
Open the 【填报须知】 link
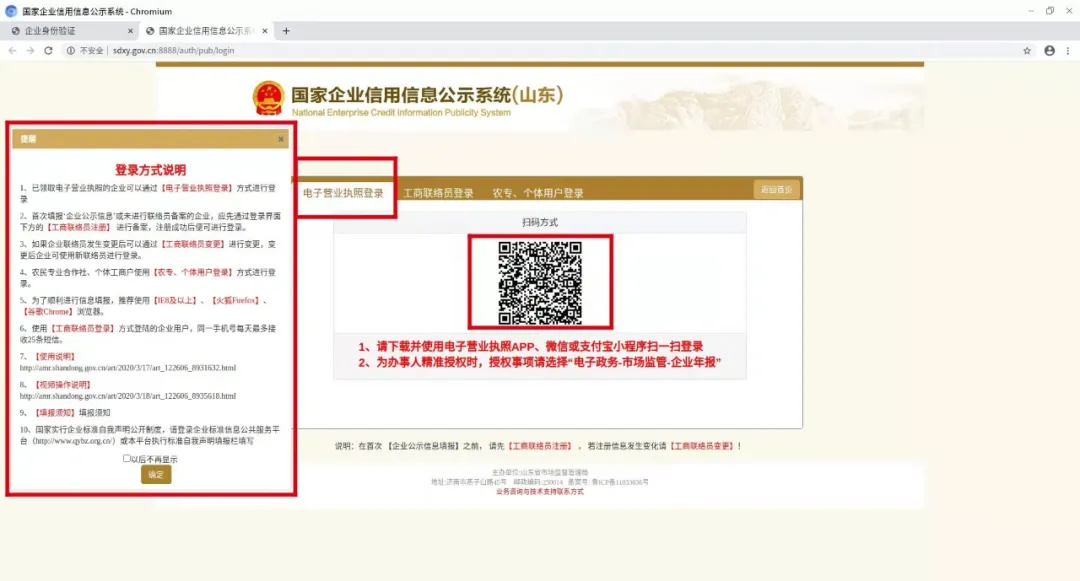point(55,413)
